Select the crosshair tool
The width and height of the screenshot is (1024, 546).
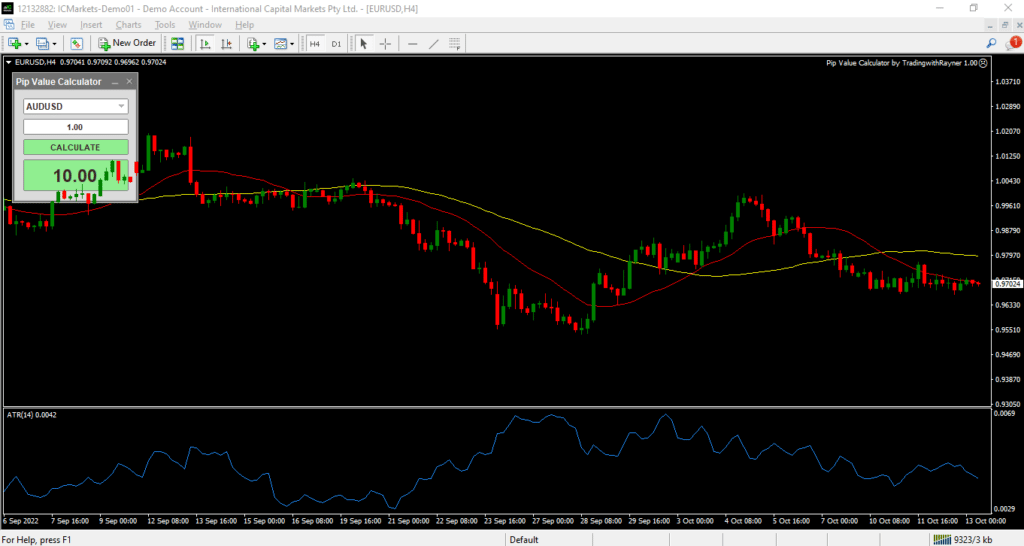pos(385,43)
